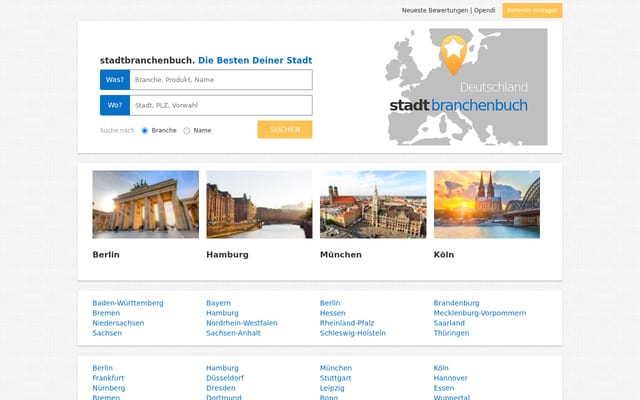
Task: Open the Dresden city link
Action: (x=221, y=388)
